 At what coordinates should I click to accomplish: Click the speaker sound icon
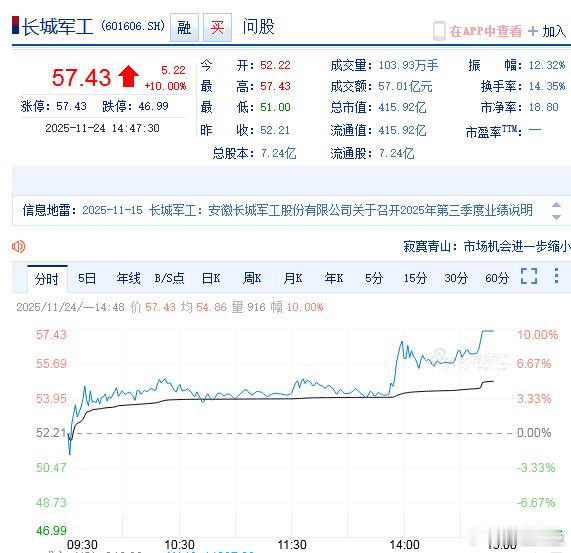pos(18,246)
